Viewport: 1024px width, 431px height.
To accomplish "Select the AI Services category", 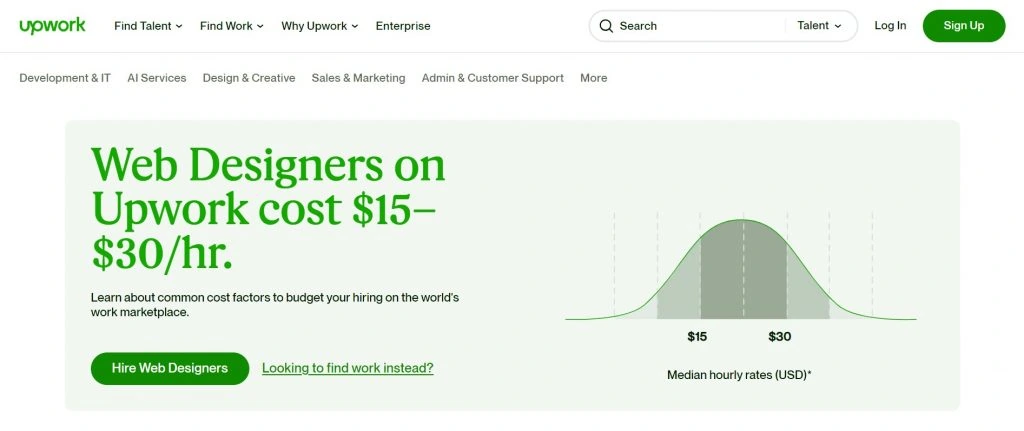I will click(157, 78).
